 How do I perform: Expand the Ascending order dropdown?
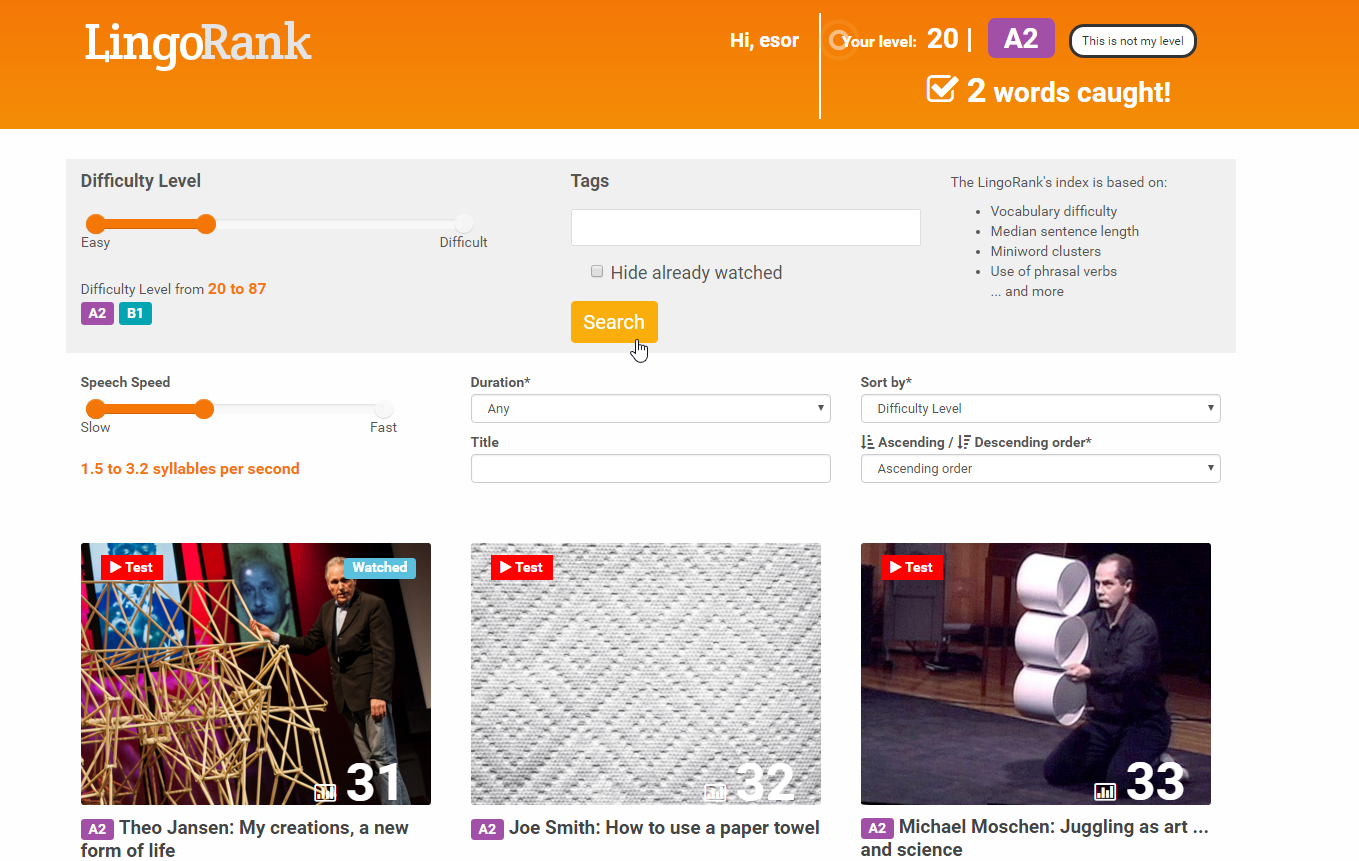(x=1040, y=468)
